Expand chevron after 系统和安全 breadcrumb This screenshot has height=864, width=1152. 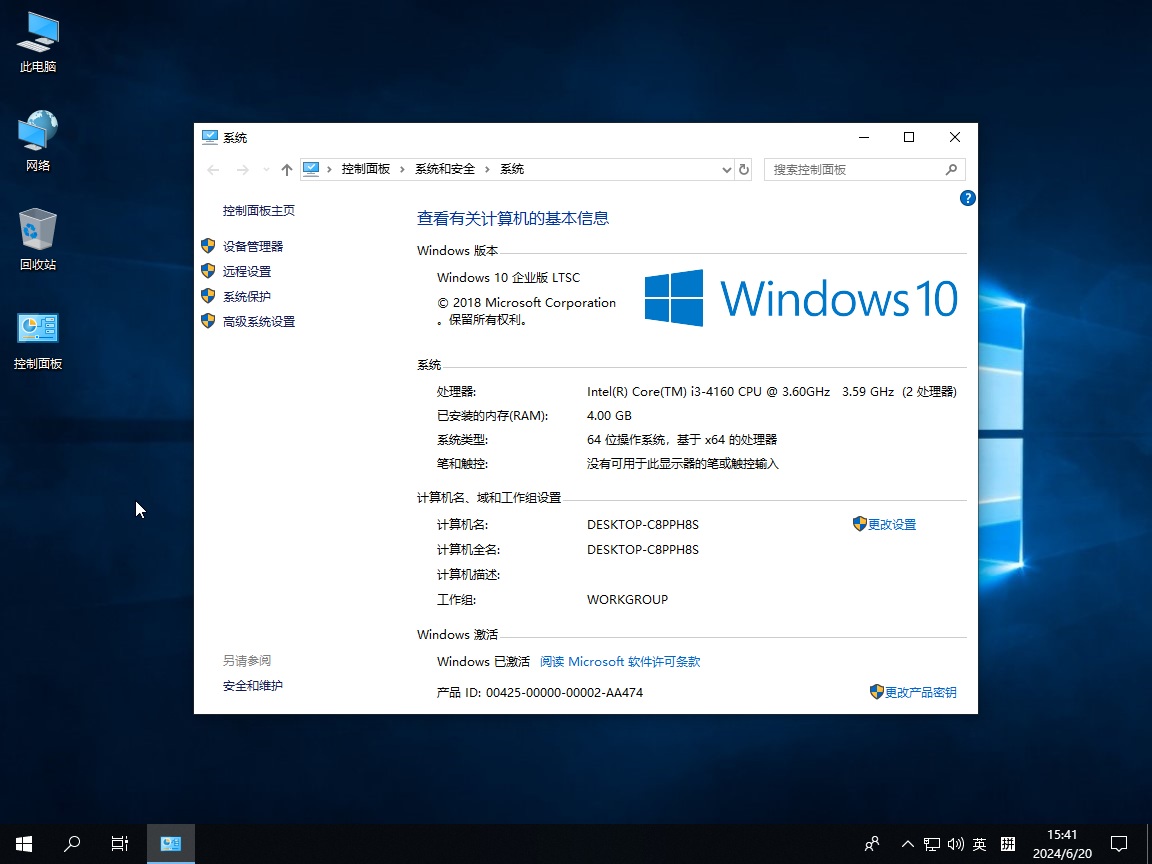pyautogui.click(x=487, y=170)
